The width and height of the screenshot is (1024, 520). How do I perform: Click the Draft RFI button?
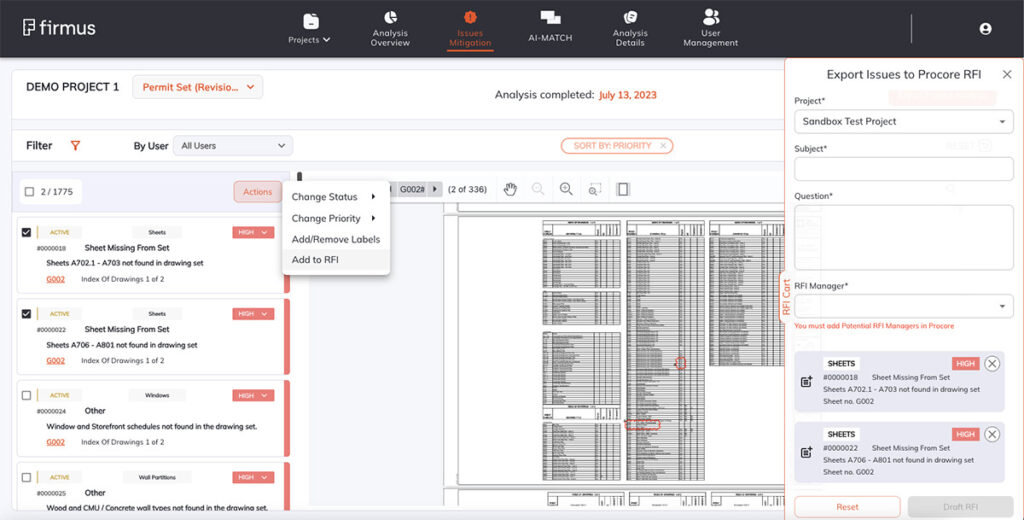tap(960, 507)
